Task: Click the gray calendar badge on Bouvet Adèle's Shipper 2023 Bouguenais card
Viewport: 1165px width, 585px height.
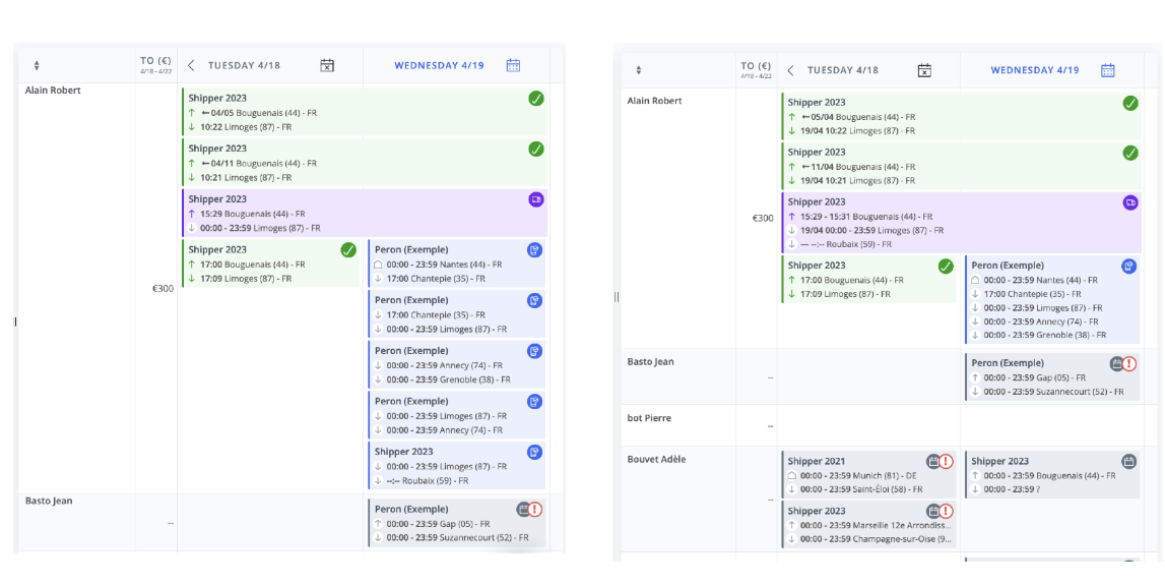Action: point(1129,460)
